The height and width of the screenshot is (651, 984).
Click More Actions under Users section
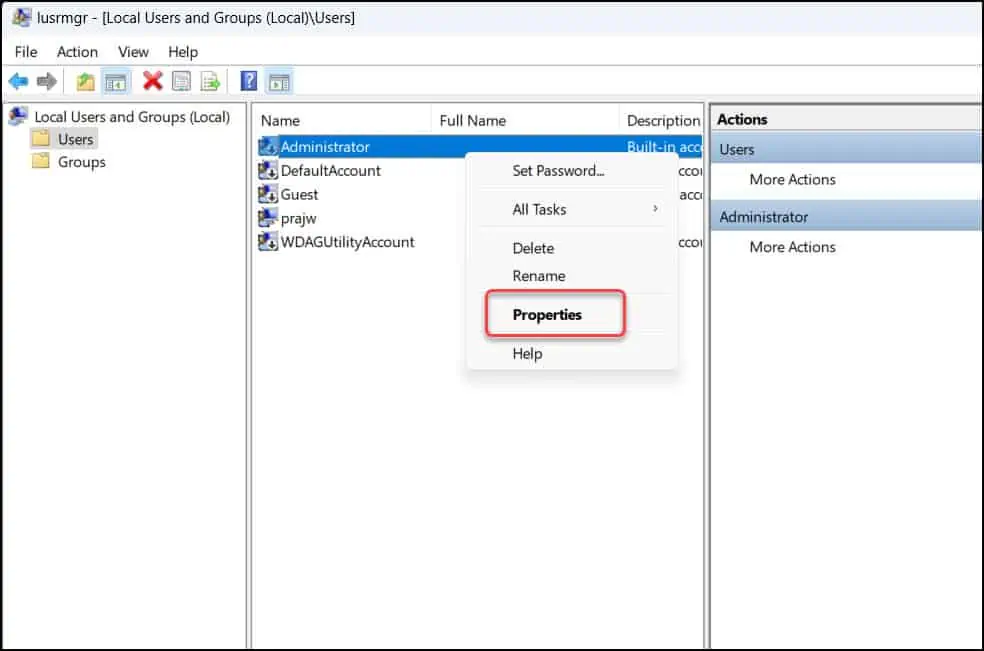point(792,180)
